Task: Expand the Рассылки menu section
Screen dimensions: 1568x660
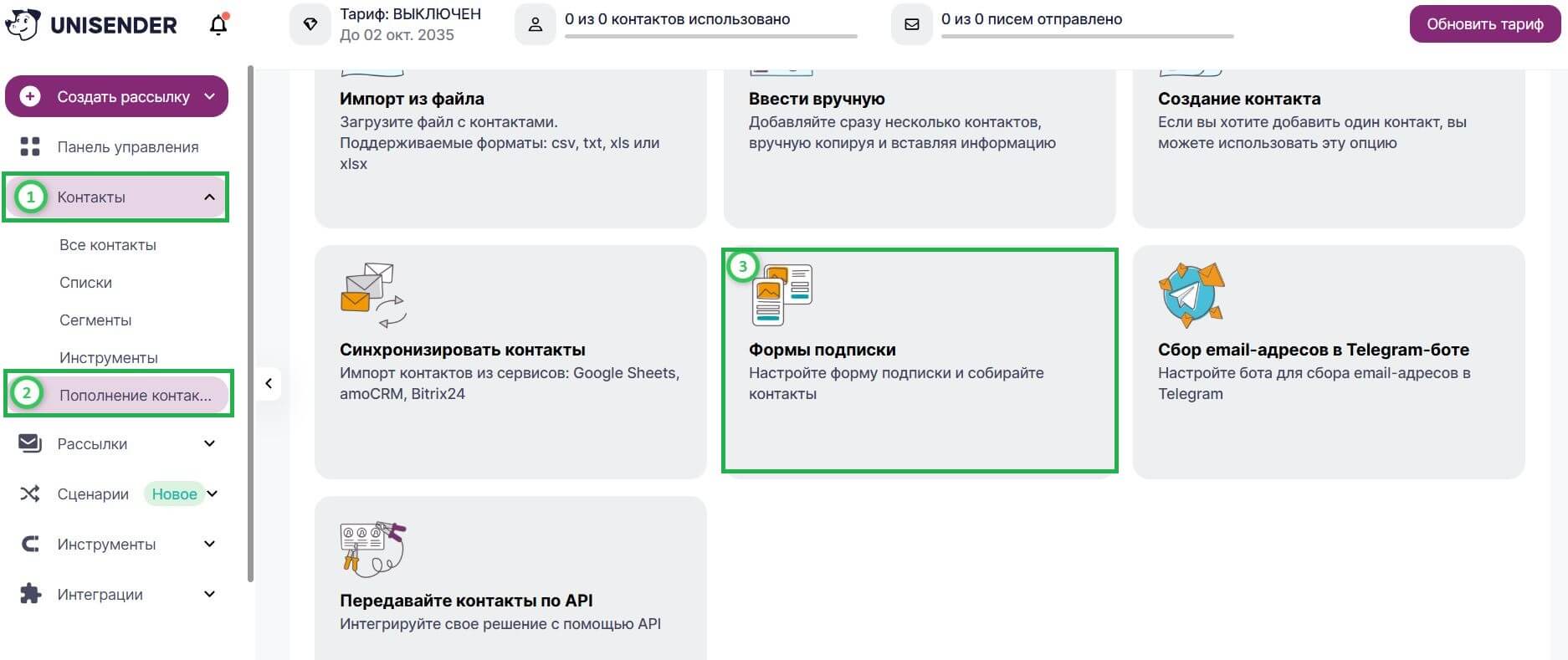Action: pos(209,444)
